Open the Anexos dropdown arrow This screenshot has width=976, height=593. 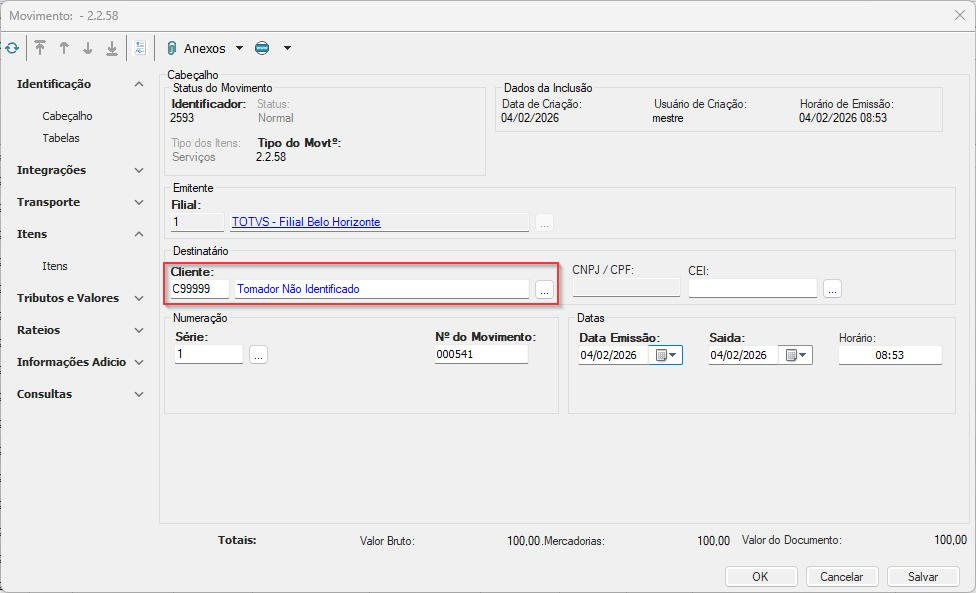(240, 48)
